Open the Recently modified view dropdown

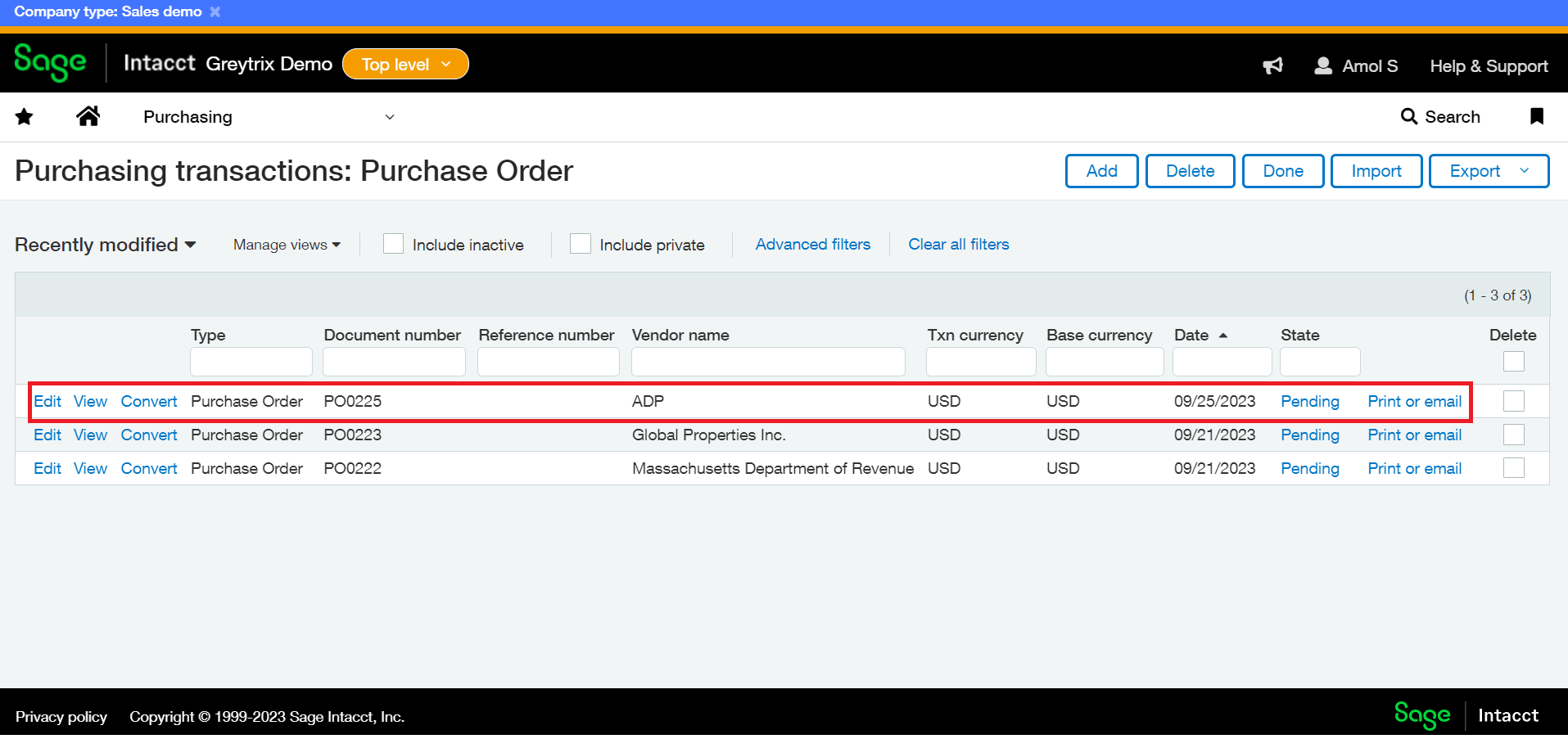click(106, 245)
